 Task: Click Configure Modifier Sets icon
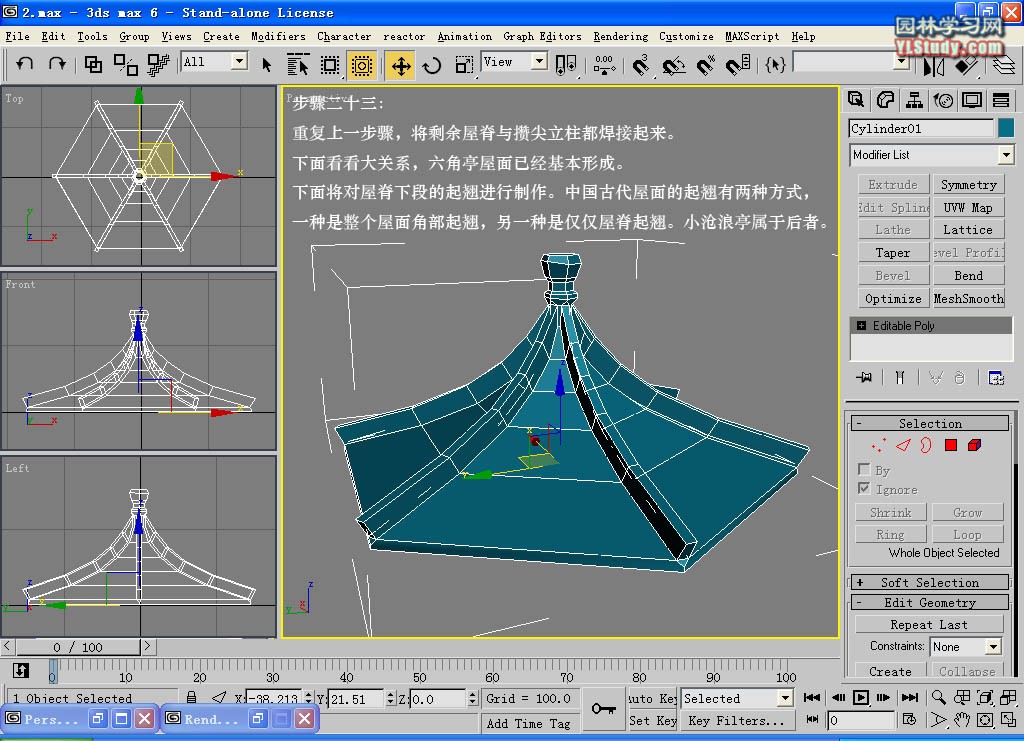996,378
